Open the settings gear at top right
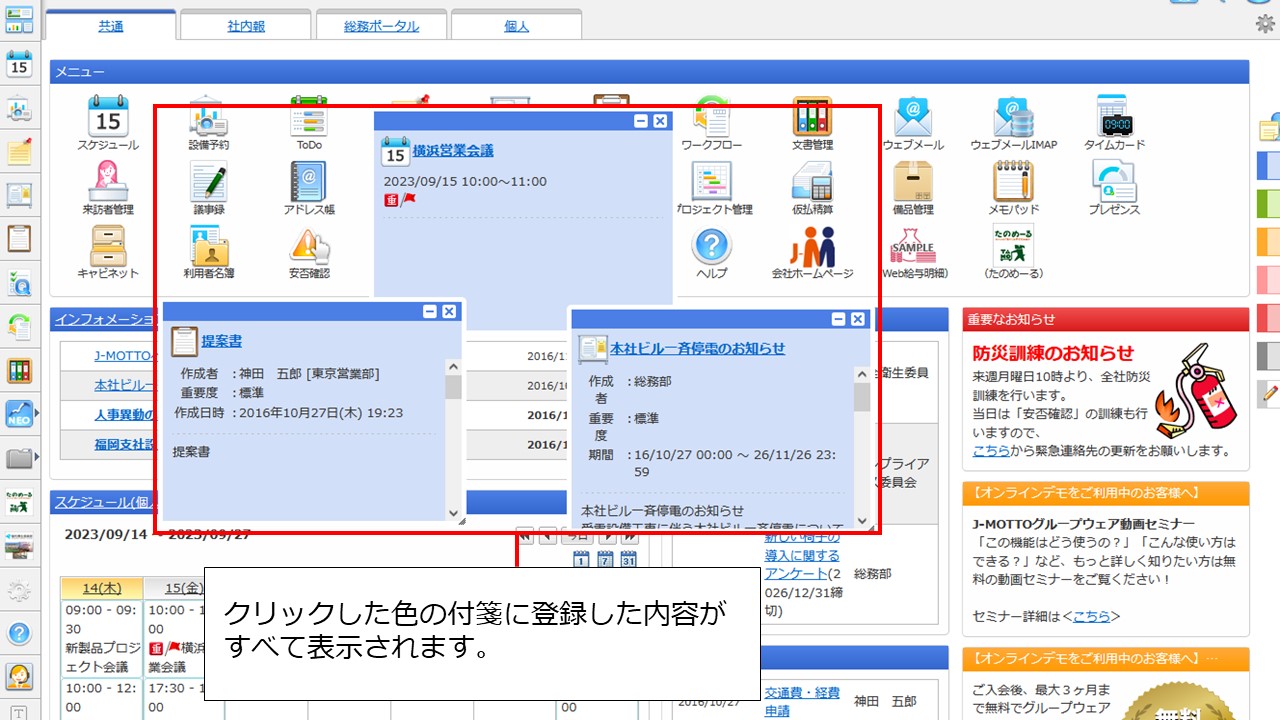This screenshot has width=1280, height=720. 1265,24
